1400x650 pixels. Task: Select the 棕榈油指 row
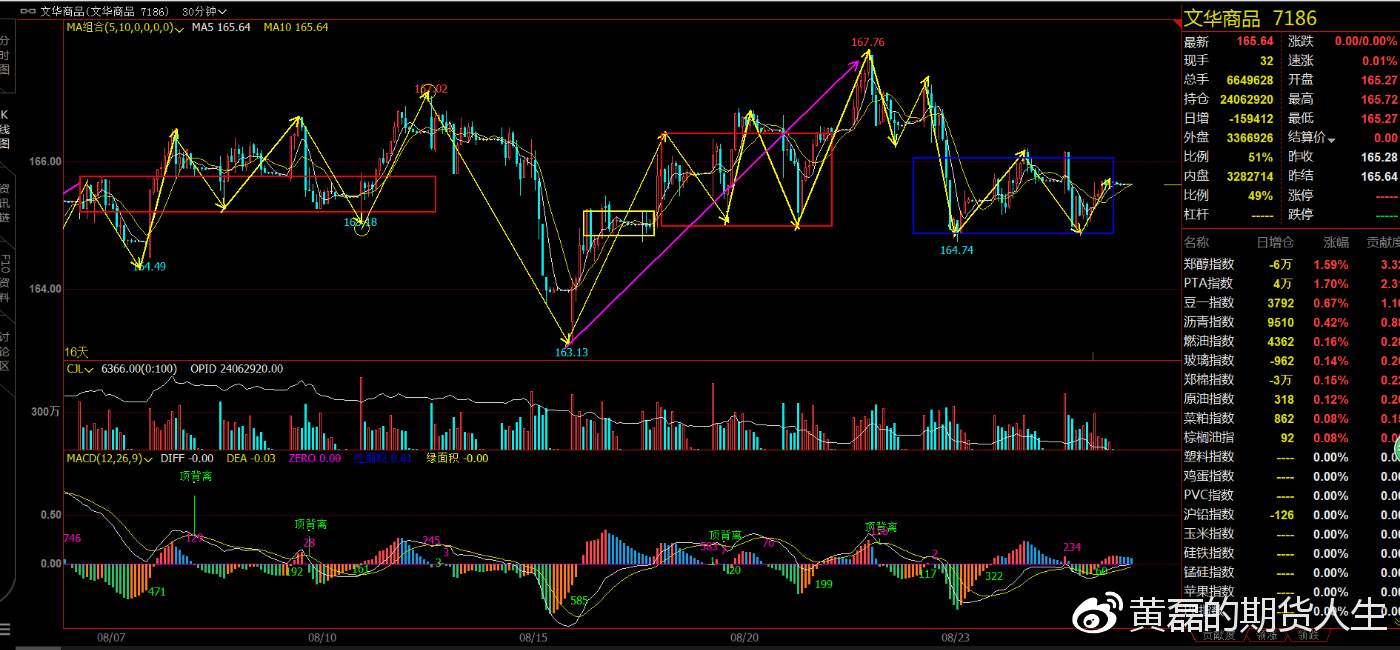[1290, 437]
